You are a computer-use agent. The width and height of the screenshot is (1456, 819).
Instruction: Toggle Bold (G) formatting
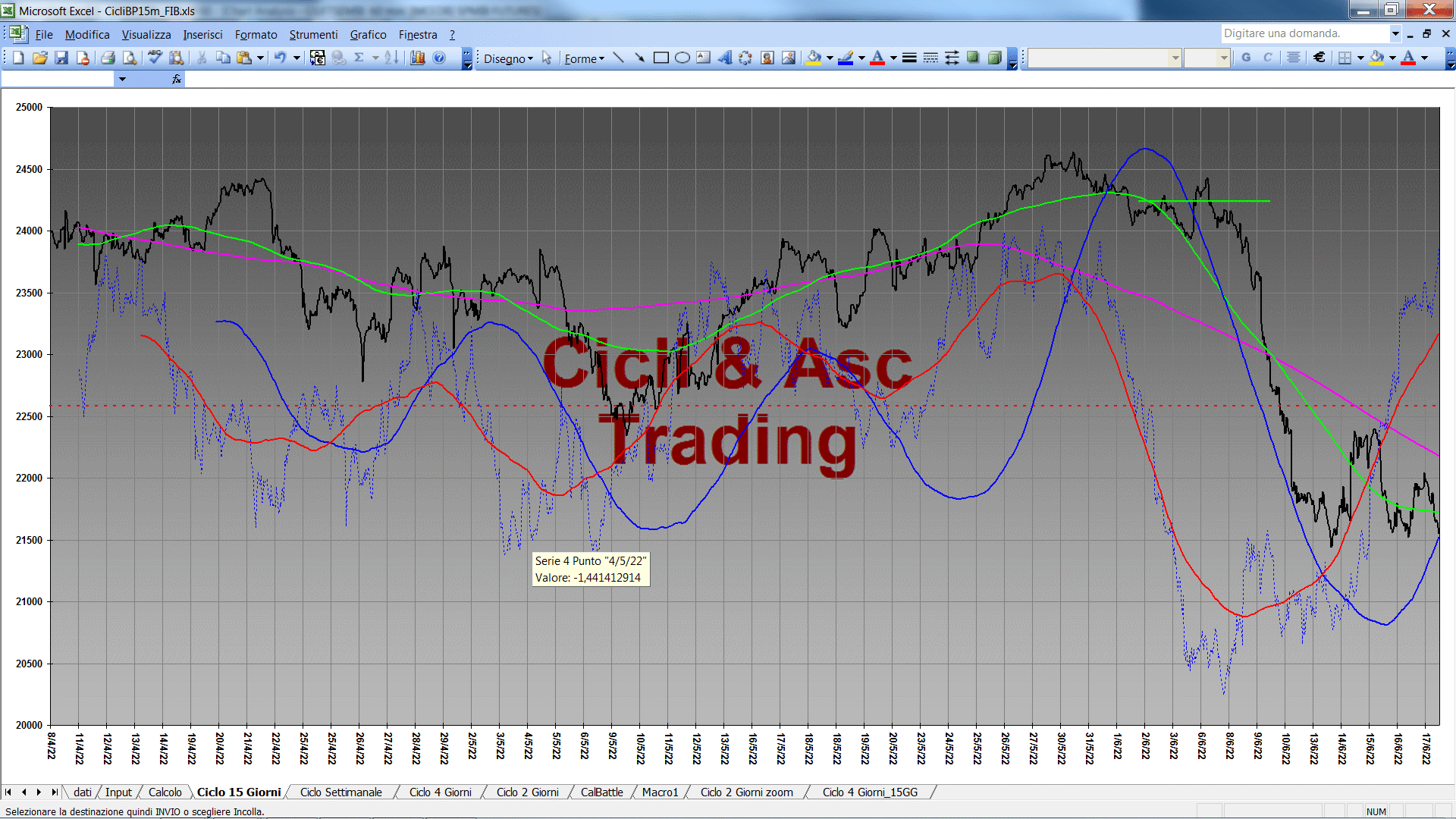[x=1246, y=58]
